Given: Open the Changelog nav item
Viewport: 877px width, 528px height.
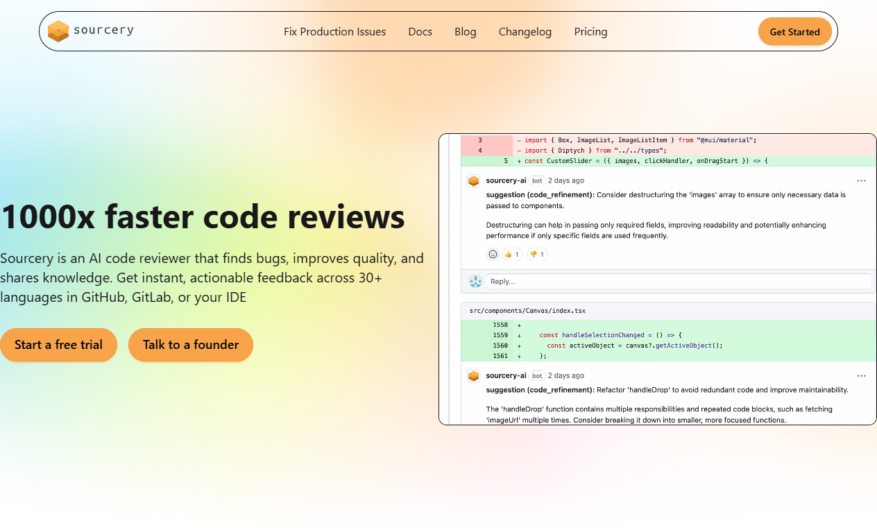Looking at the screenshot, I should coord(525,32).
